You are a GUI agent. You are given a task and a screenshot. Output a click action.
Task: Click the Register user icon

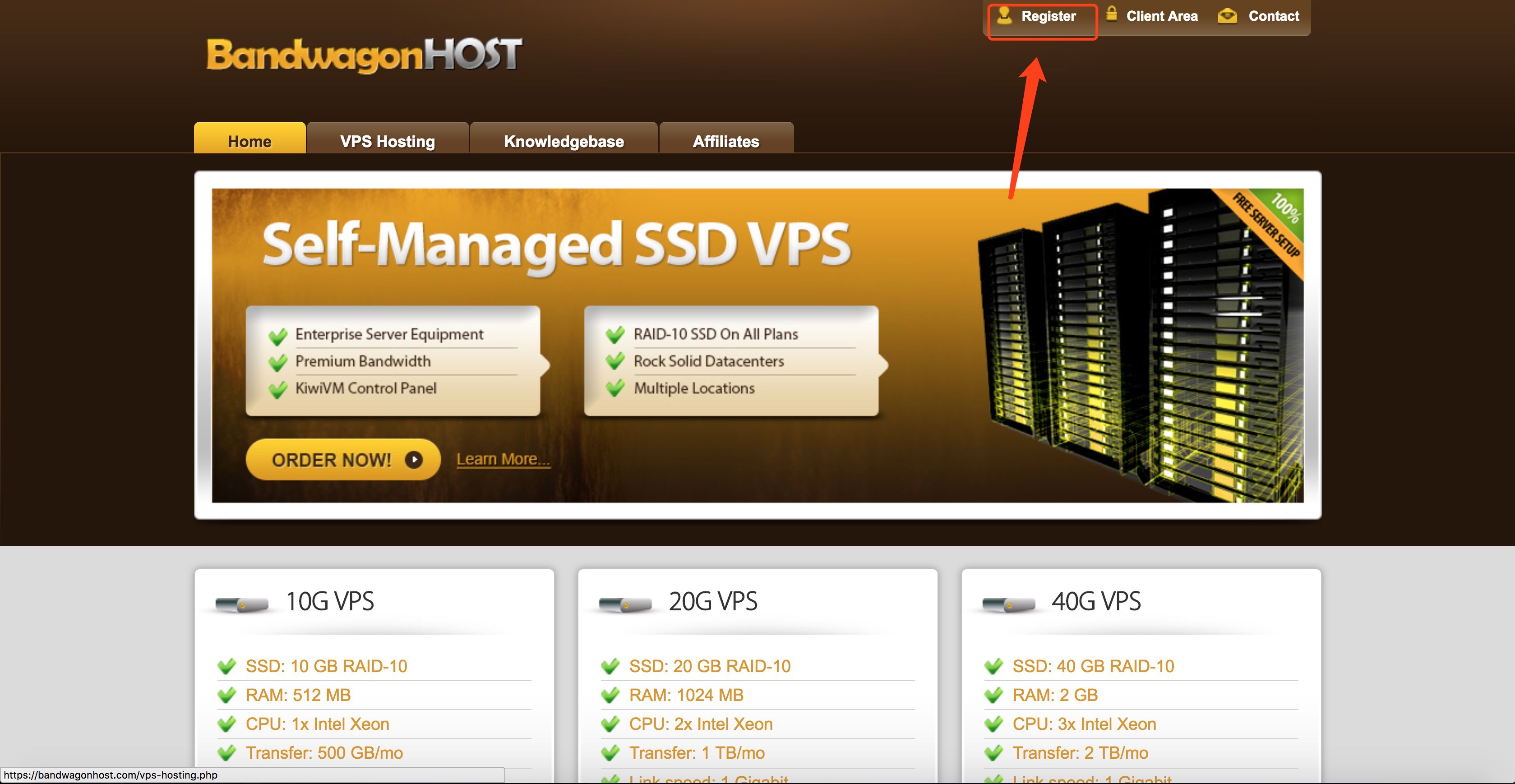[1004, 15]
